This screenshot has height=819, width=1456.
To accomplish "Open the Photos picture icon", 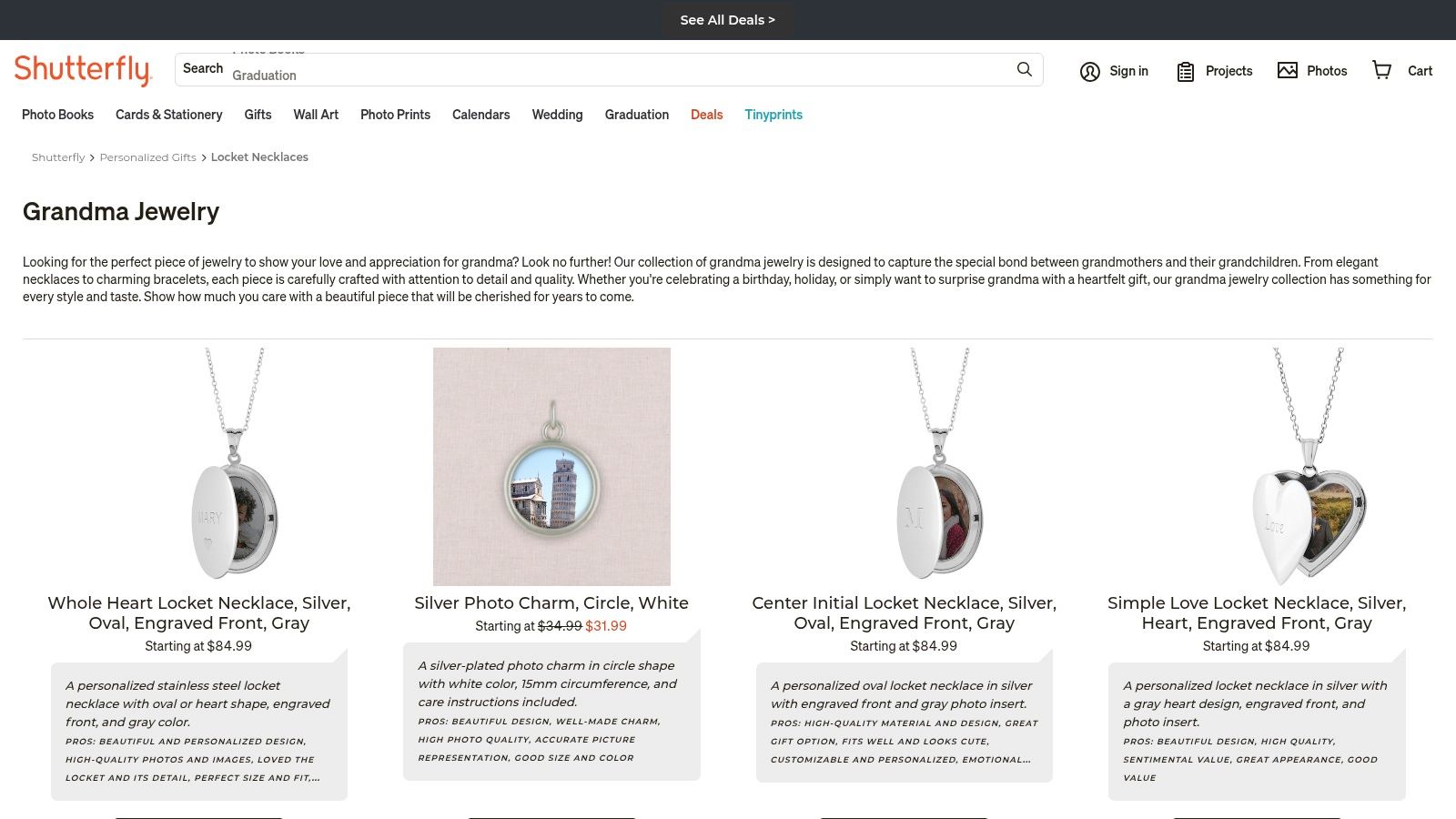I will point(1287,70).
